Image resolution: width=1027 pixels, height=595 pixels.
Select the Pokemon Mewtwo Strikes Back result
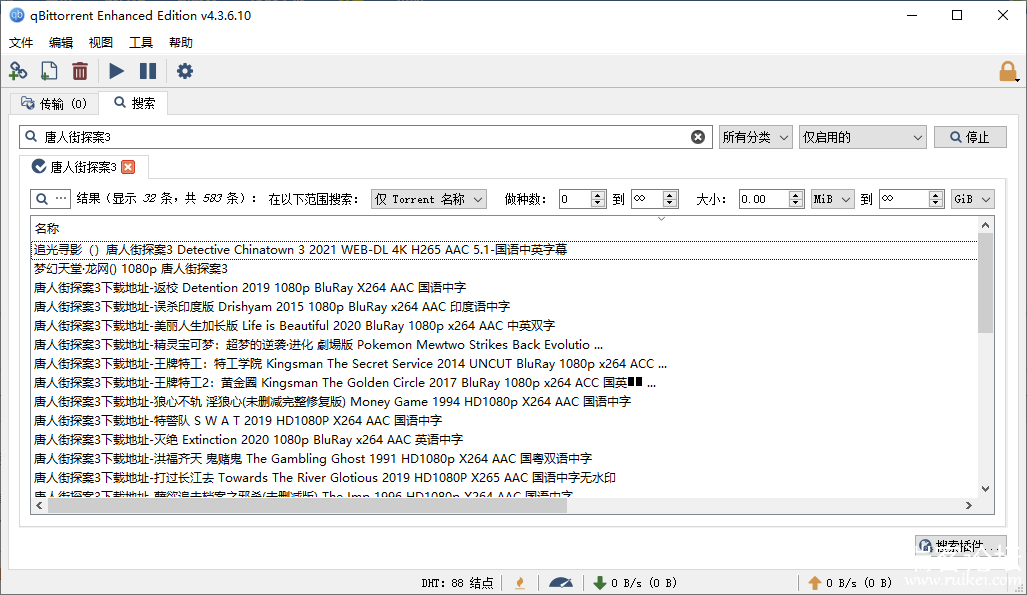tap(504, 345)
